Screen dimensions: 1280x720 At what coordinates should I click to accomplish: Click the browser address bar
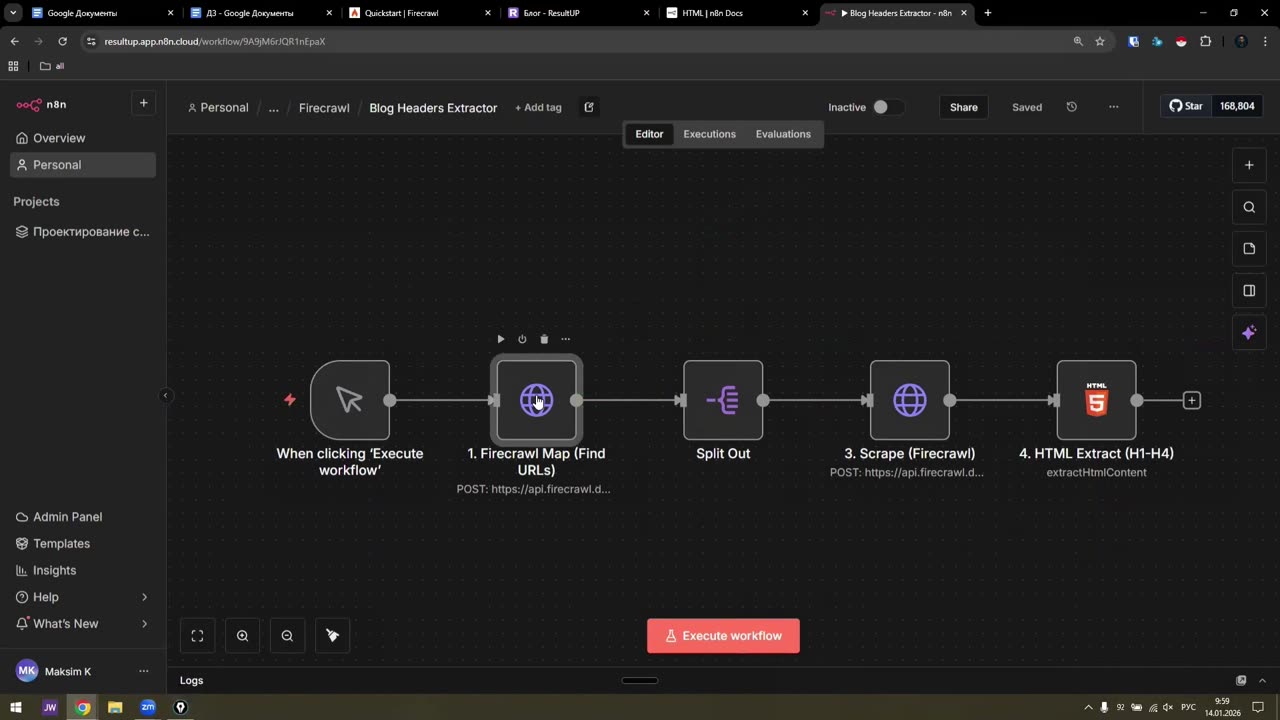click(x=580, y=41)
